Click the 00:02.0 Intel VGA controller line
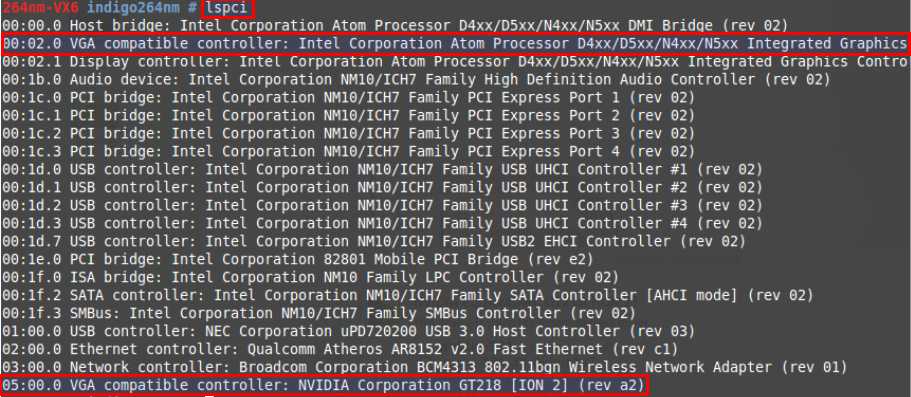Viewport: 911px width, 397px height. [x=454, y=44]
